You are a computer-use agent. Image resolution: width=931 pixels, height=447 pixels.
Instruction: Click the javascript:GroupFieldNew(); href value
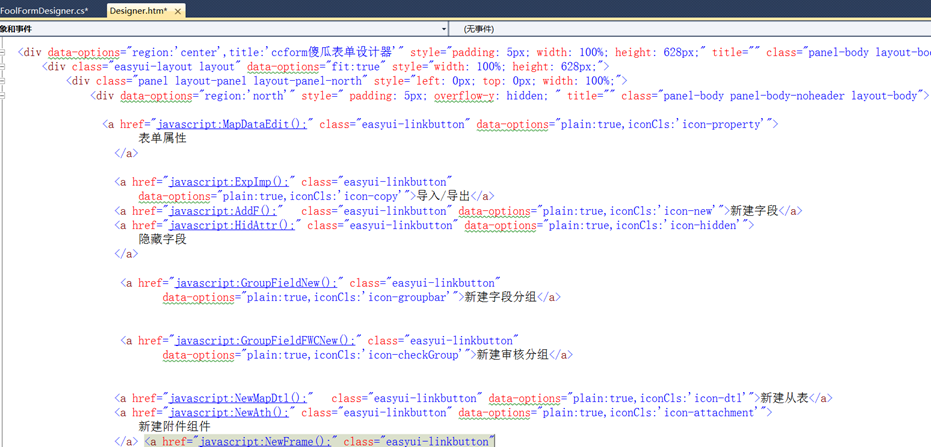point(256,283)
